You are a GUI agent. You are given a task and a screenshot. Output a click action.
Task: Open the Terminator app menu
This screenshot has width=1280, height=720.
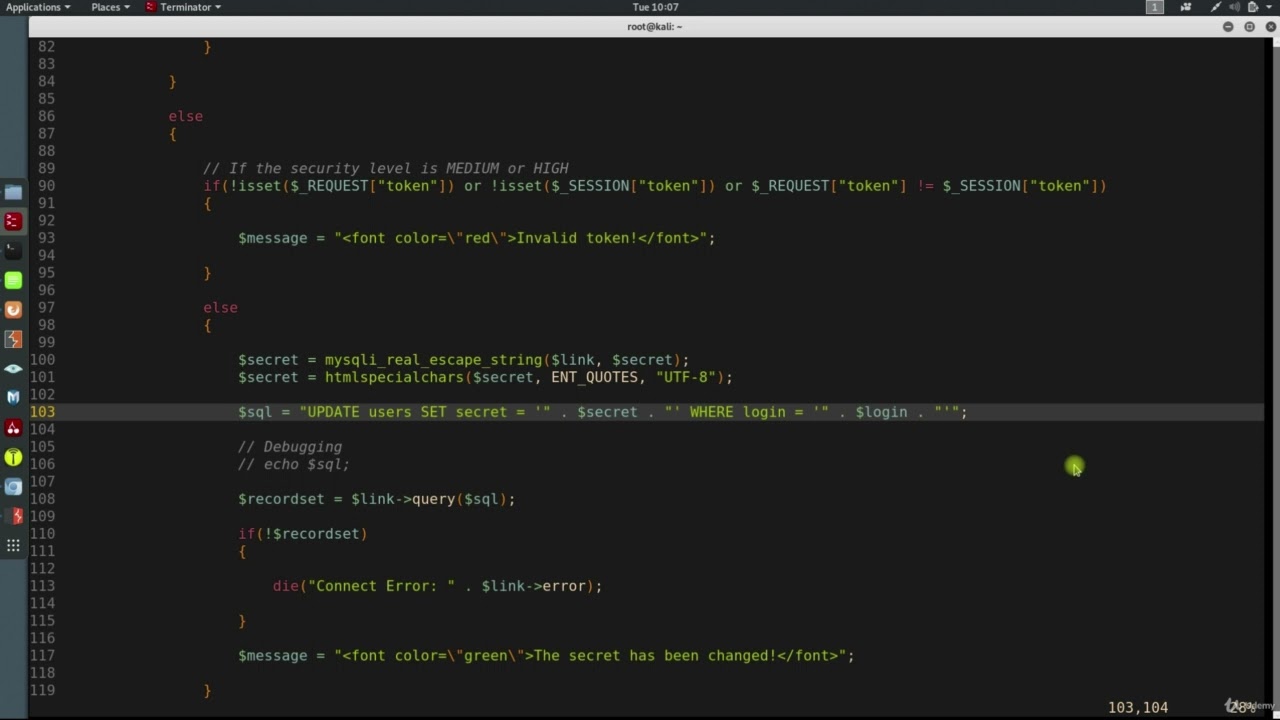(184, 7)
